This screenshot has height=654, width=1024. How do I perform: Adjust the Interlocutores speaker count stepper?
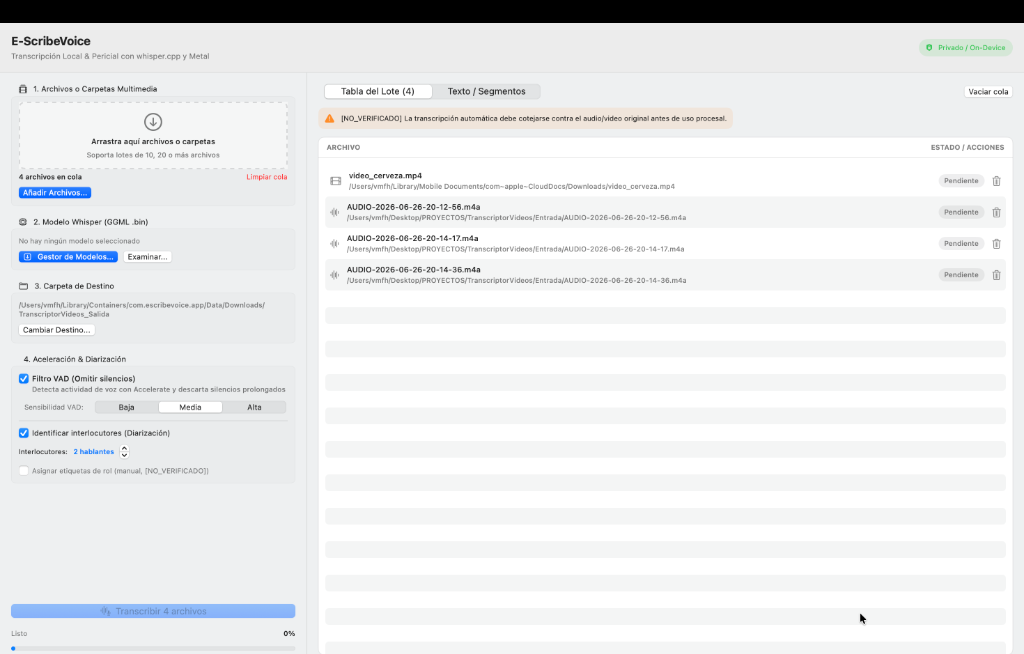coord(124,451)
